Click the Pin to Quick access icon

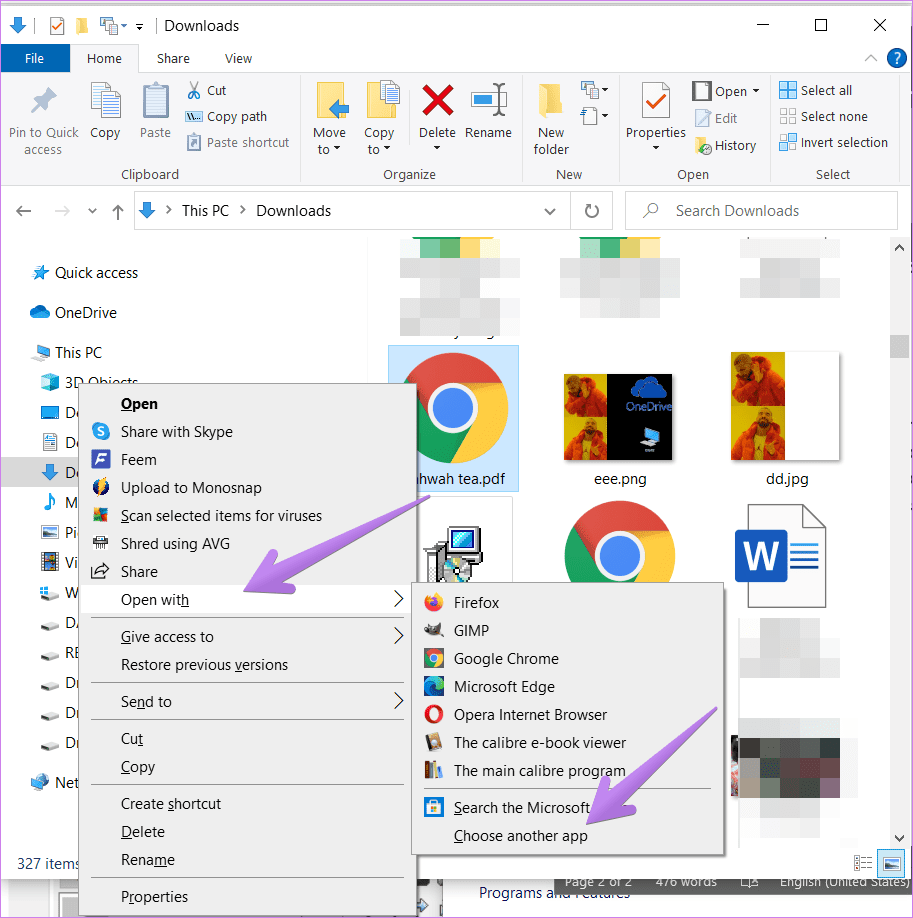[x=43, y=102]
